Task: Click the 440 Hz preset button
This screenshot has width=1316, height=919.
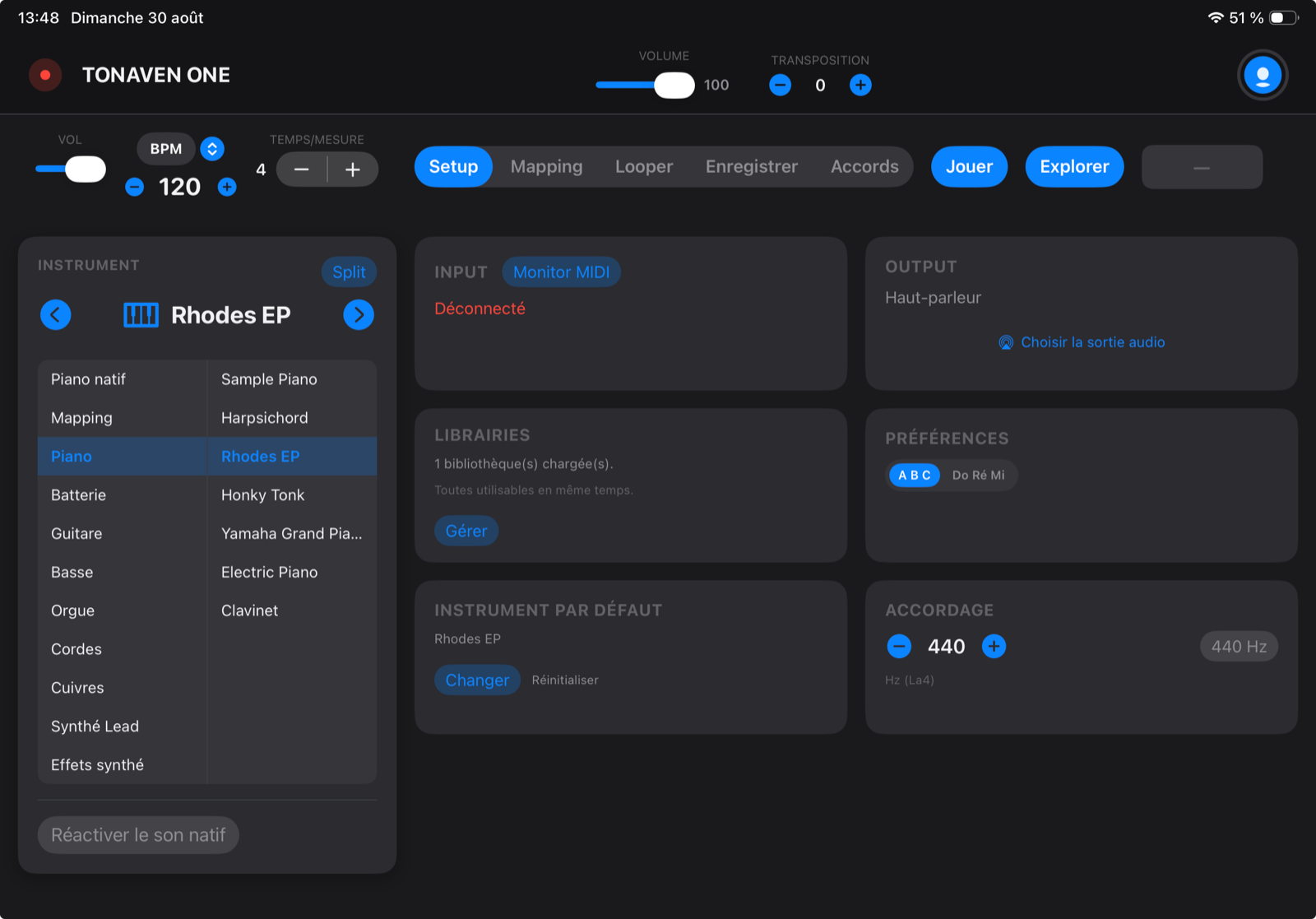Action: [x=1239, y=646]
